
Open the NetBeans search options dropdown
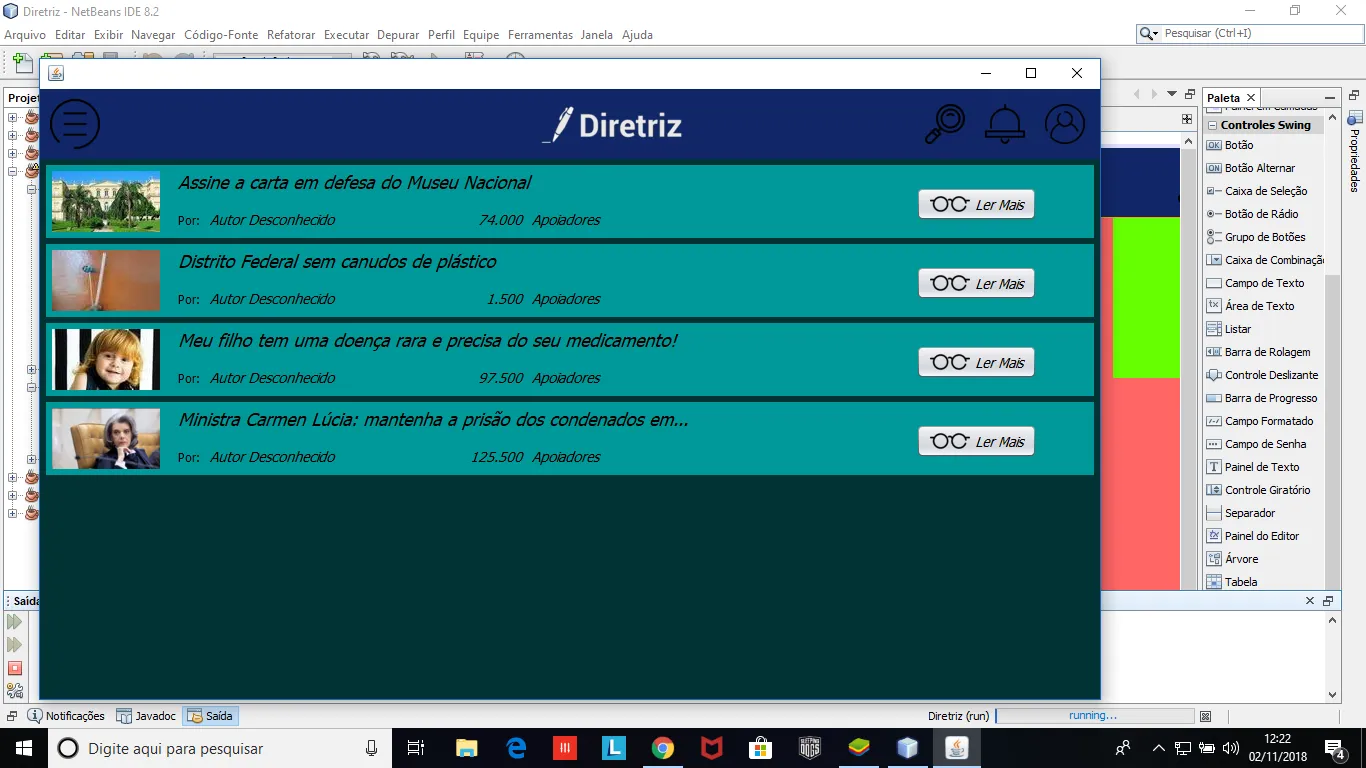[1149, 34]
